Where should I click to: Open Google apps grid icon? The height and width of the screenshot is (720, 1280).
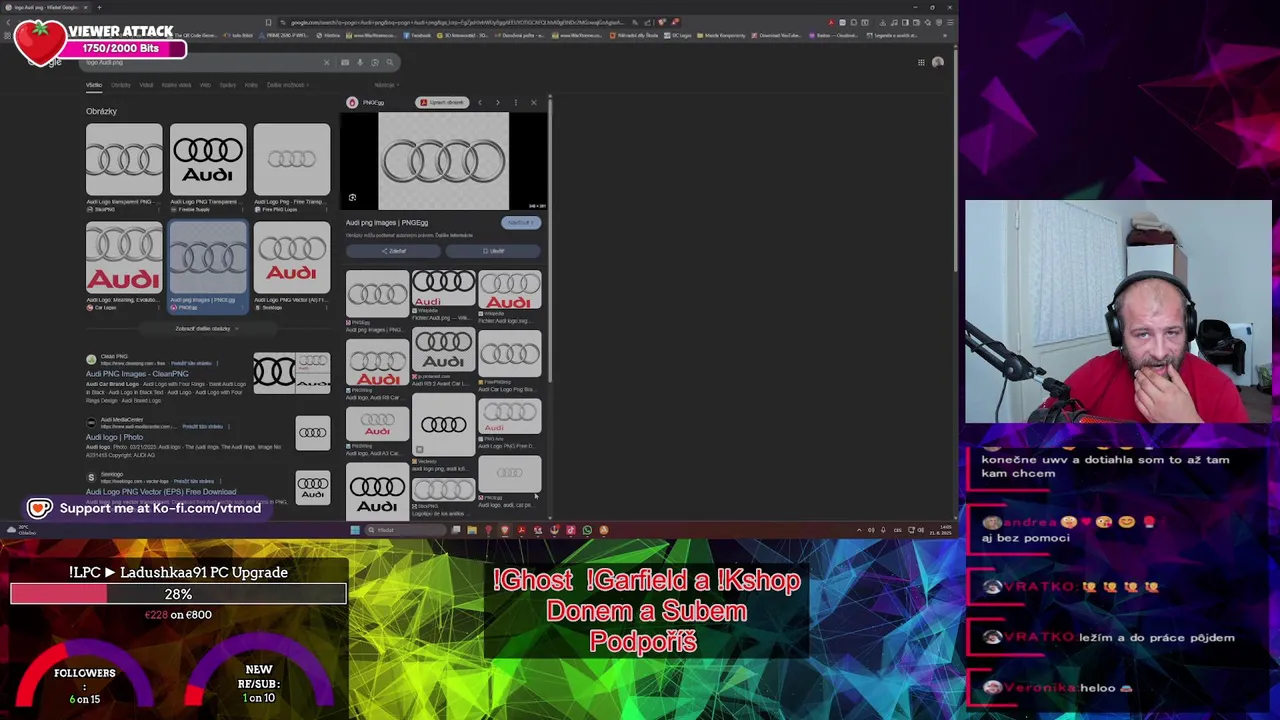pyautogui.click(x=921, y=62)
